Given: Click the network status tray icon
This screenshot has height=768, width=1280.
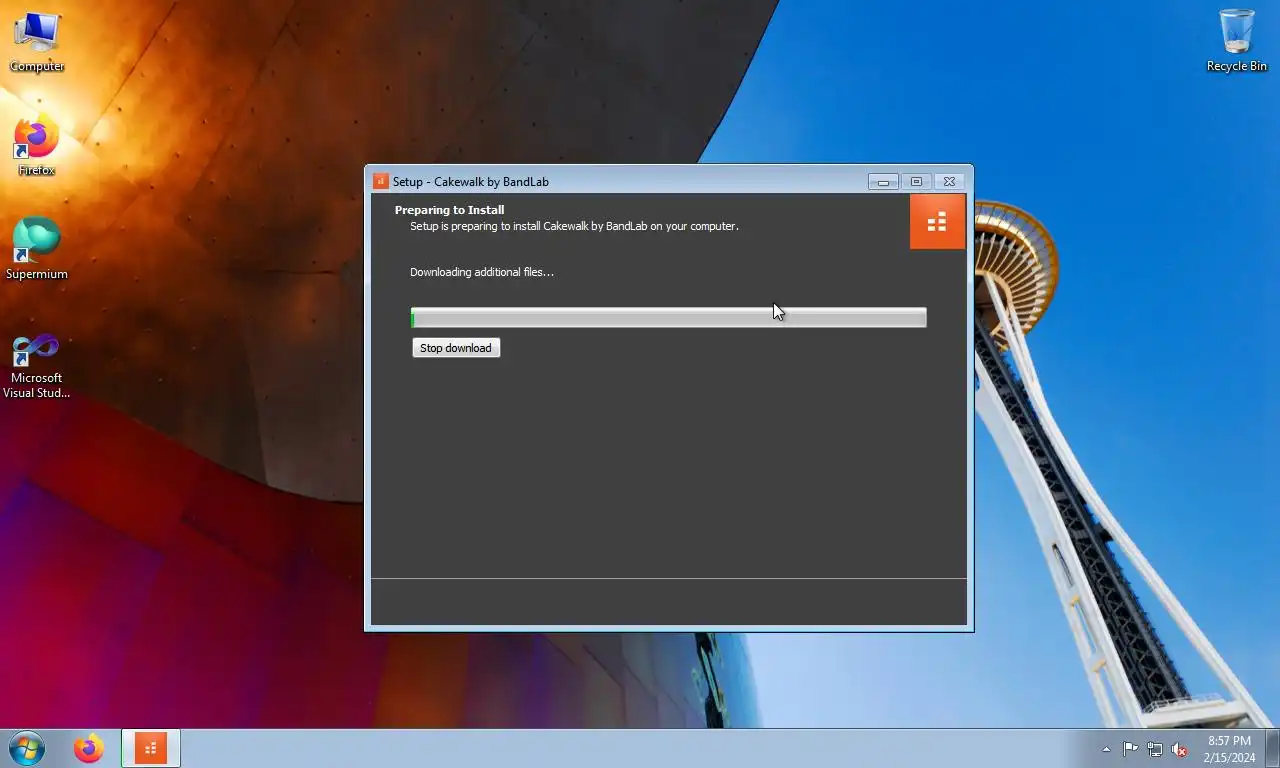Looking at the screenshot, I should click(x=1155, y=749).
